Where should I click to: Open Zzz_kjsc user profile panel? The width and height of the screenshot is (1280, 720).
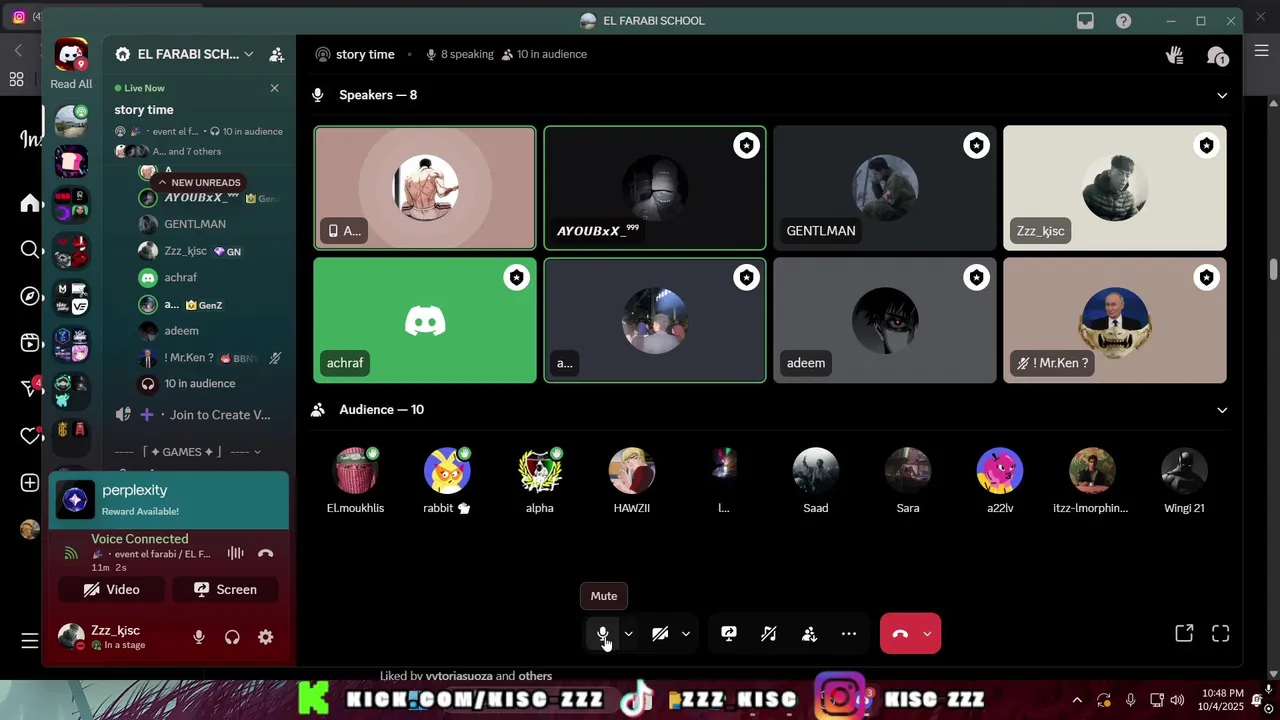click(115, 637)
